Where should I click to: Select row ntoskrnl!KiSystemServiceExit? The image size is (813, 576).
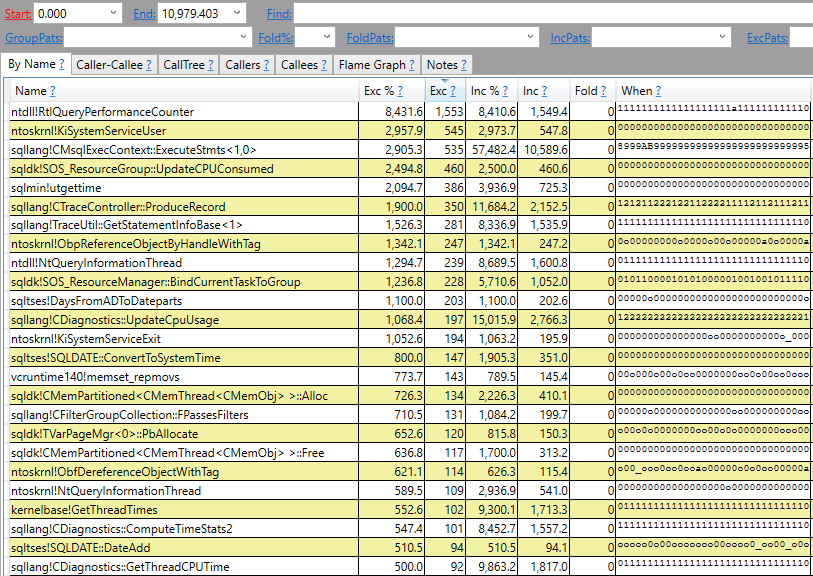click(410, 339)
